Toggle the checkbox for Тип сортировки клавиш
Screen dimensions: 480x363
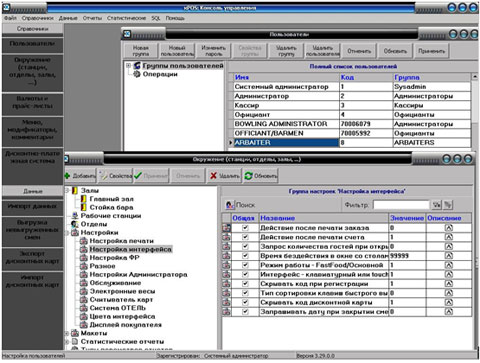pyautogui.click(x=245, y=293)
